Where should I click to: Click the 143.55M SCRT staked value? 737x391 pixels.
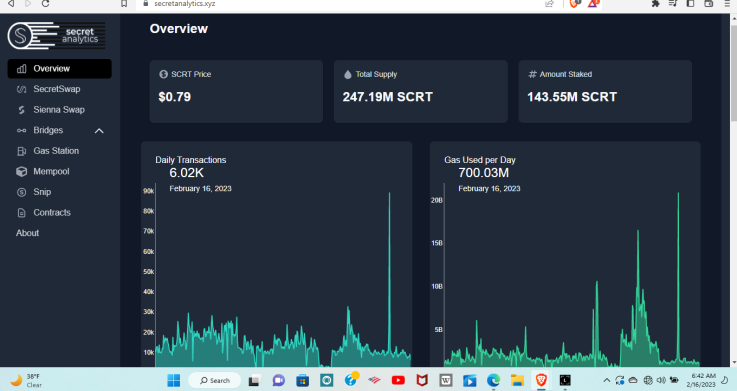(x=572, y=97)
